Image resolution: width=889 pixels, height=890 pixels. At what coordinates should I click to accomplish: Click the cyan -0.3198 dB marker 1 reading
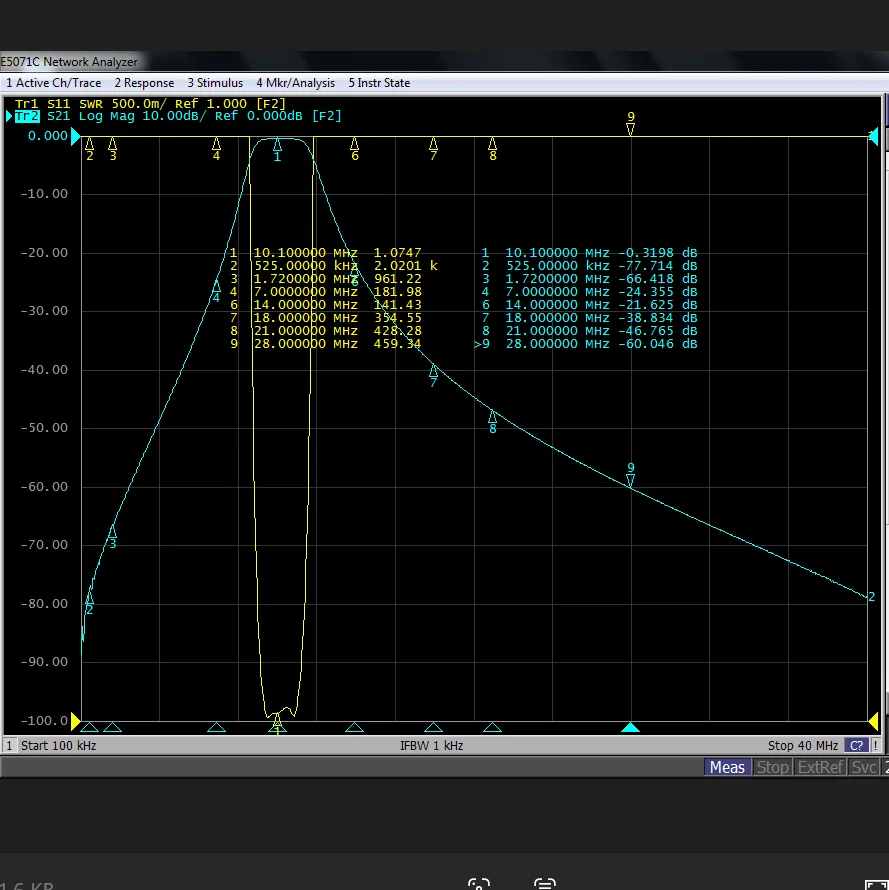(x=657, y=253)
